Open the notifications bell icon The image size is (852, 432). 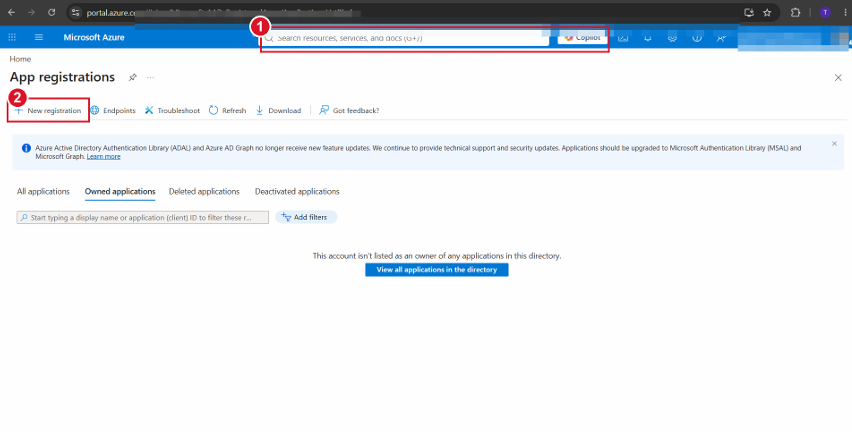click(x=648, y=37)
